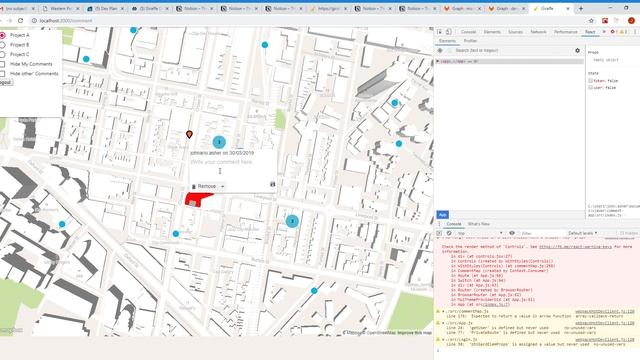Click the localhost address bar
The height and width of the screenshot is (360, 640).
[x=306, y=20]
